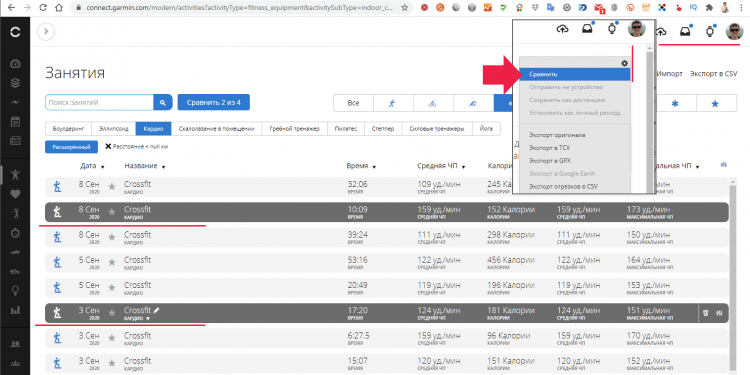Click the Экспорт в CSV link
Screen dimensions: 750x375
(713, 74)
